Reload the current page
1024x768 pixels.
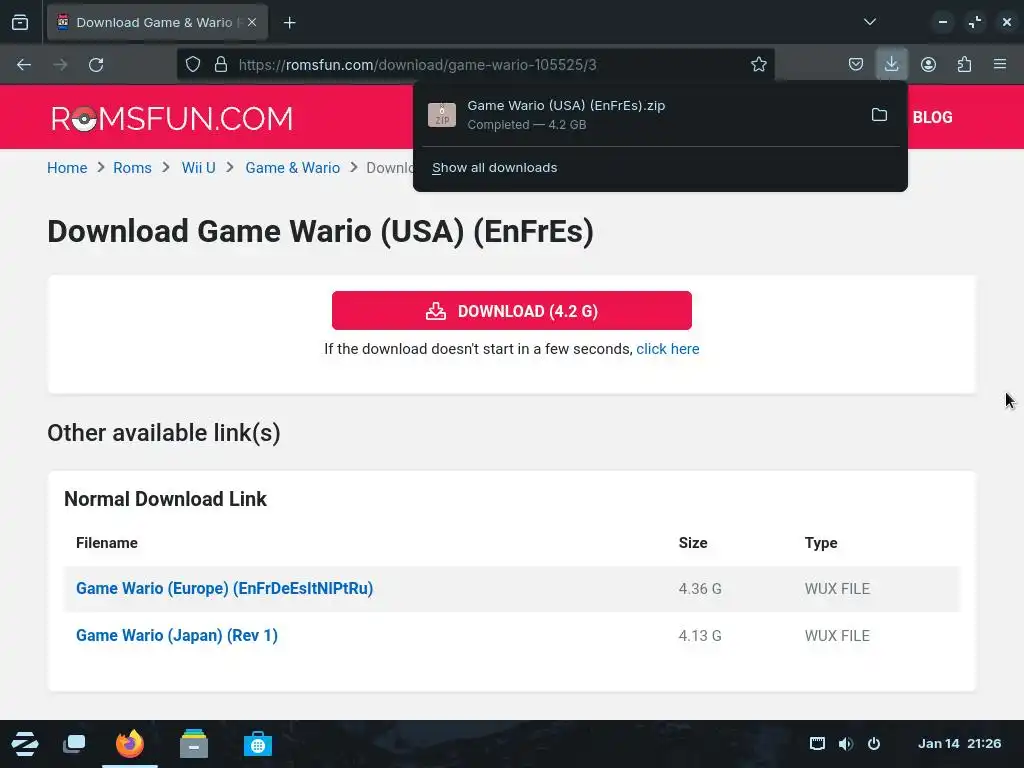coord(96,65)
